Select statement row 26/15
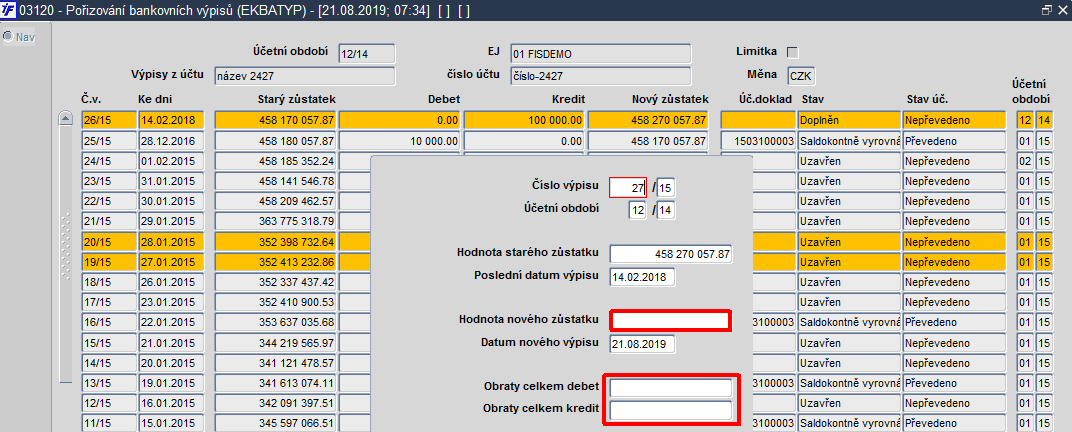The width and height of the screenshot is (1072, 432). [x=107, y=120]
